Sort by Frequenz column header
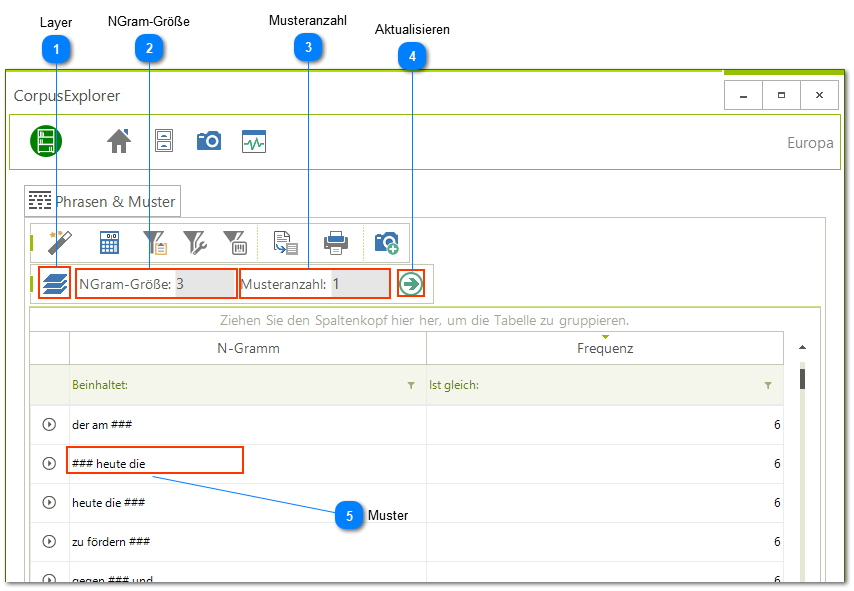The height and width of the screenshot is (591, 854). click(x=605, y=348)
